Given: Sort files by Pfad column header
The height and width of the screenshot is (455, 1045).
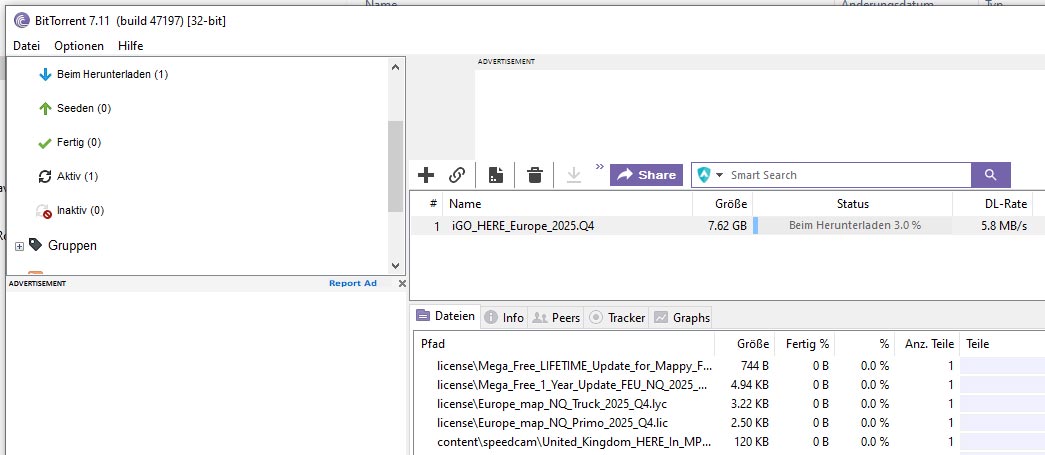Looking at the screenshot, I should click(564, 344).
